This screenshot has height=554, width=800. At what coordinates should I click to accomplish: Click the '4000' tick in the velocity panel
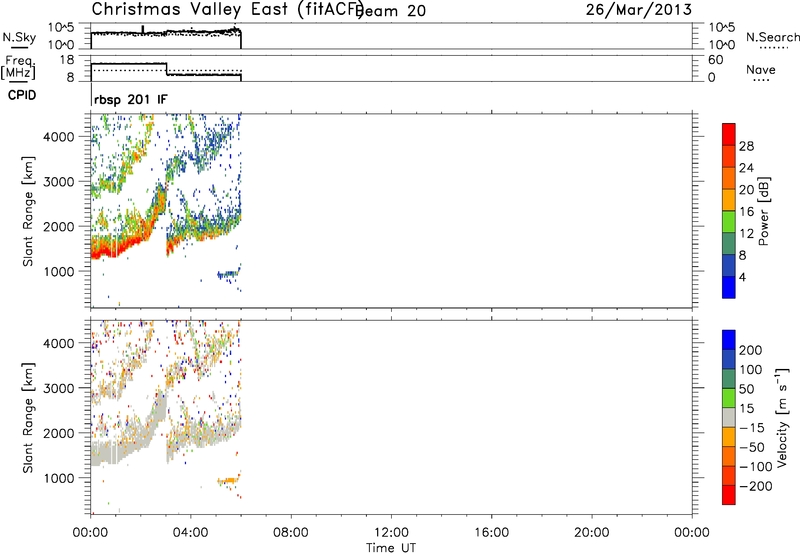pos(59,343)
